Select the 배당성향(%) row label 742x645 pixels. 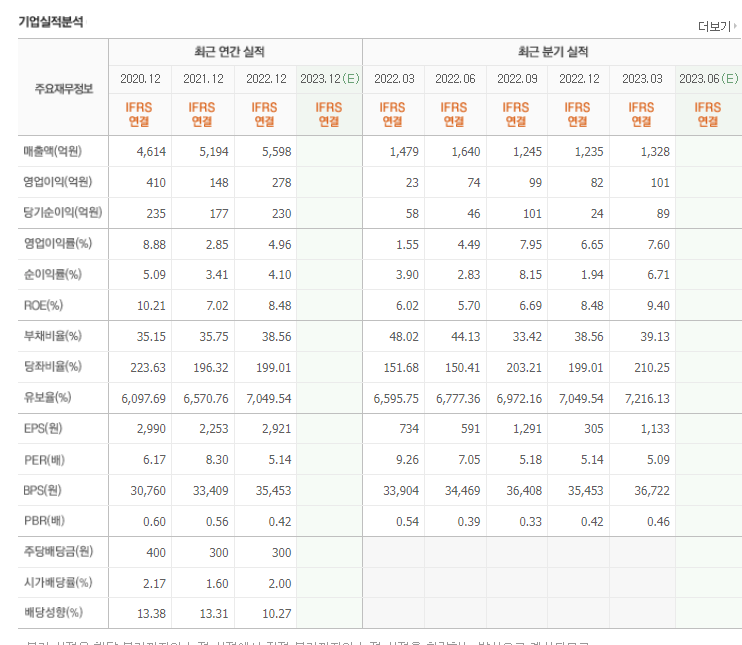pos(53,613)
